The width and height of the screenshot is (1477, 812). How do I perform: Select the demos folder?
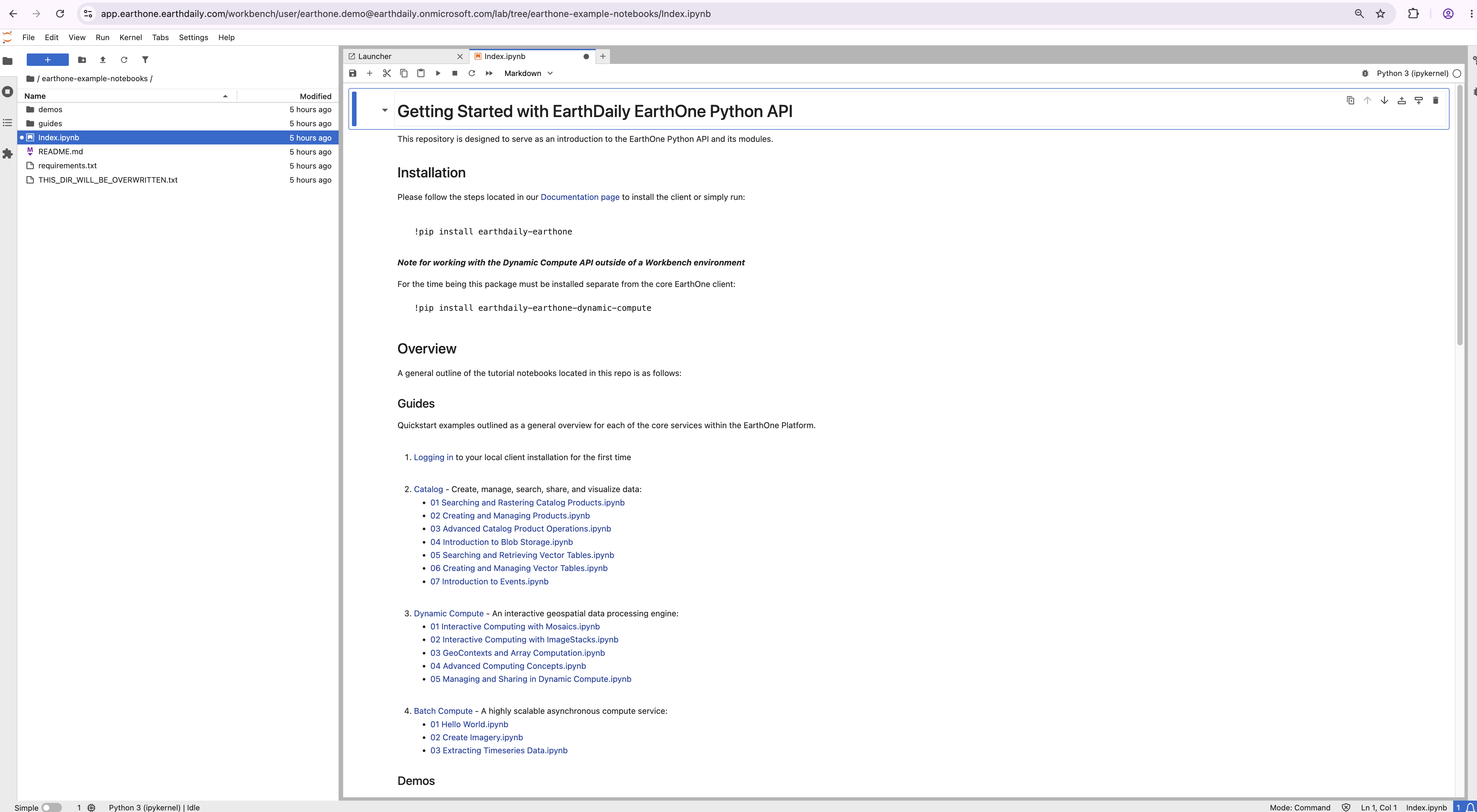point(178,110)
